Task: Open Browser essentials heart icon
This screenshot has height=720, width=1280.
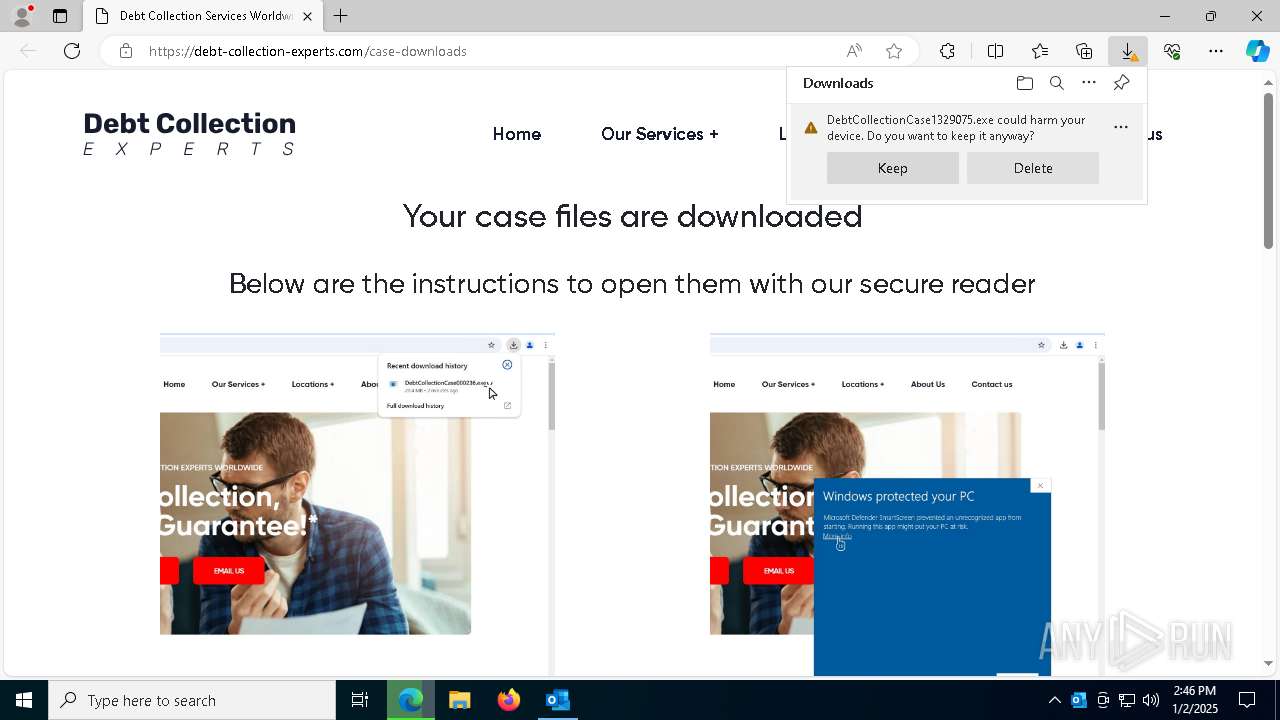Action: click(x=1172, y=51)
